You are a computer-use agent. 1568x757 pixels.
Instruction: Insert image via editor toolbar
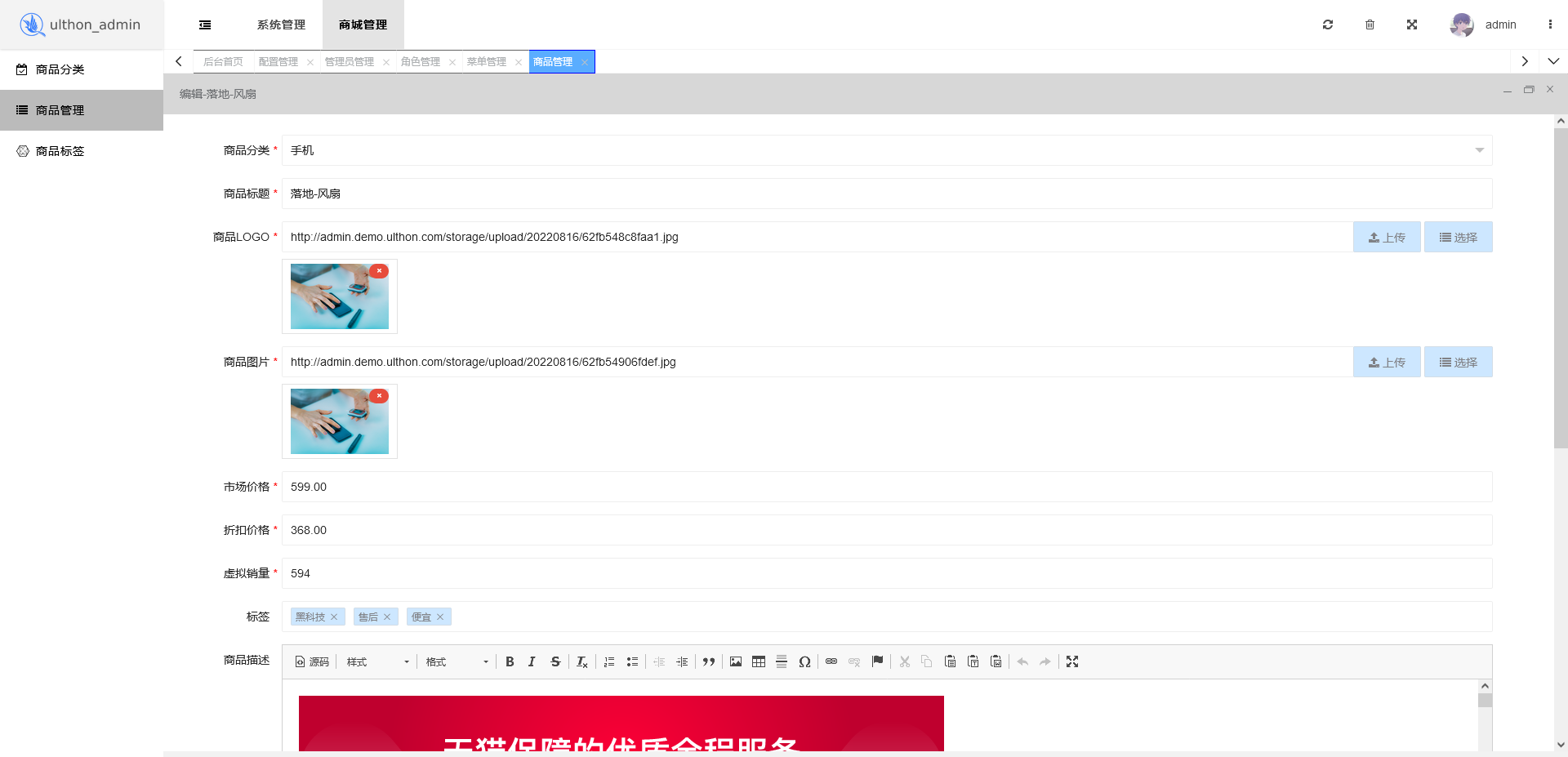[736, 661]
